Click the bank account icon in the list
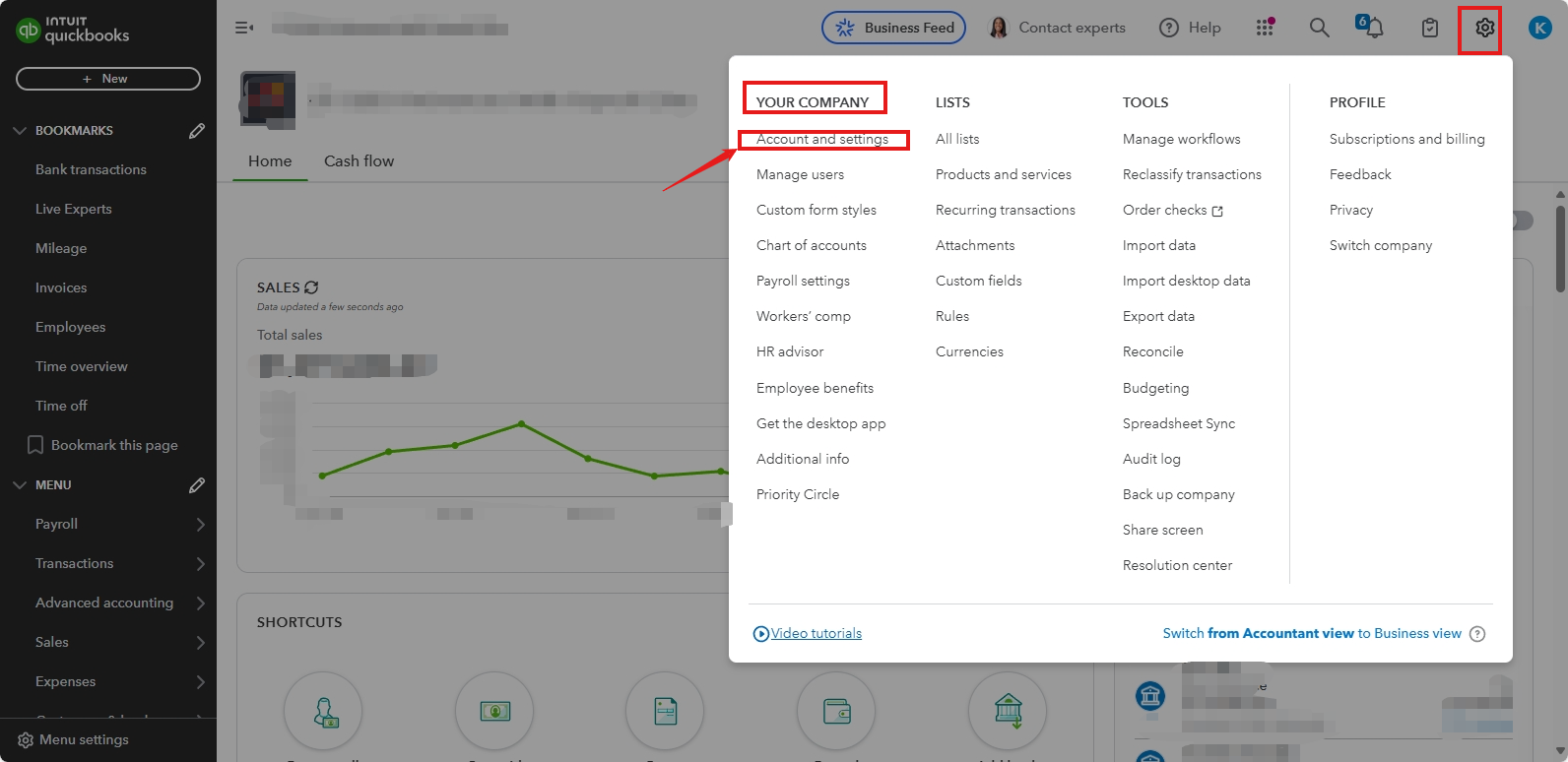The width and height of the screenshot is (1568, 762). (x=1149, y=696)
